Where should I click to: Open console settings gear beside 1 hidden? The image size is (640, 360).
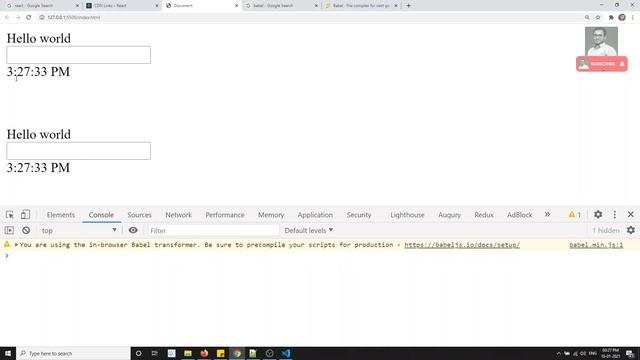[631, 231]
